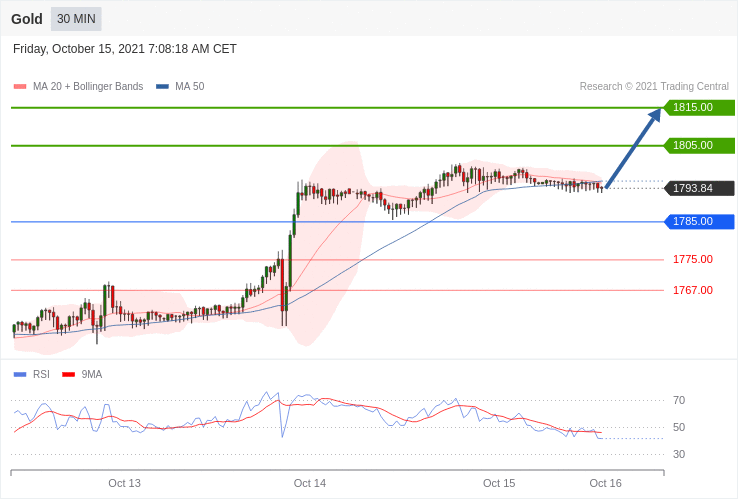The width and height of the screenshot is (738, 500).
Task: Click the Oct 13 date axis label
Action: click(x=124, y=484)
